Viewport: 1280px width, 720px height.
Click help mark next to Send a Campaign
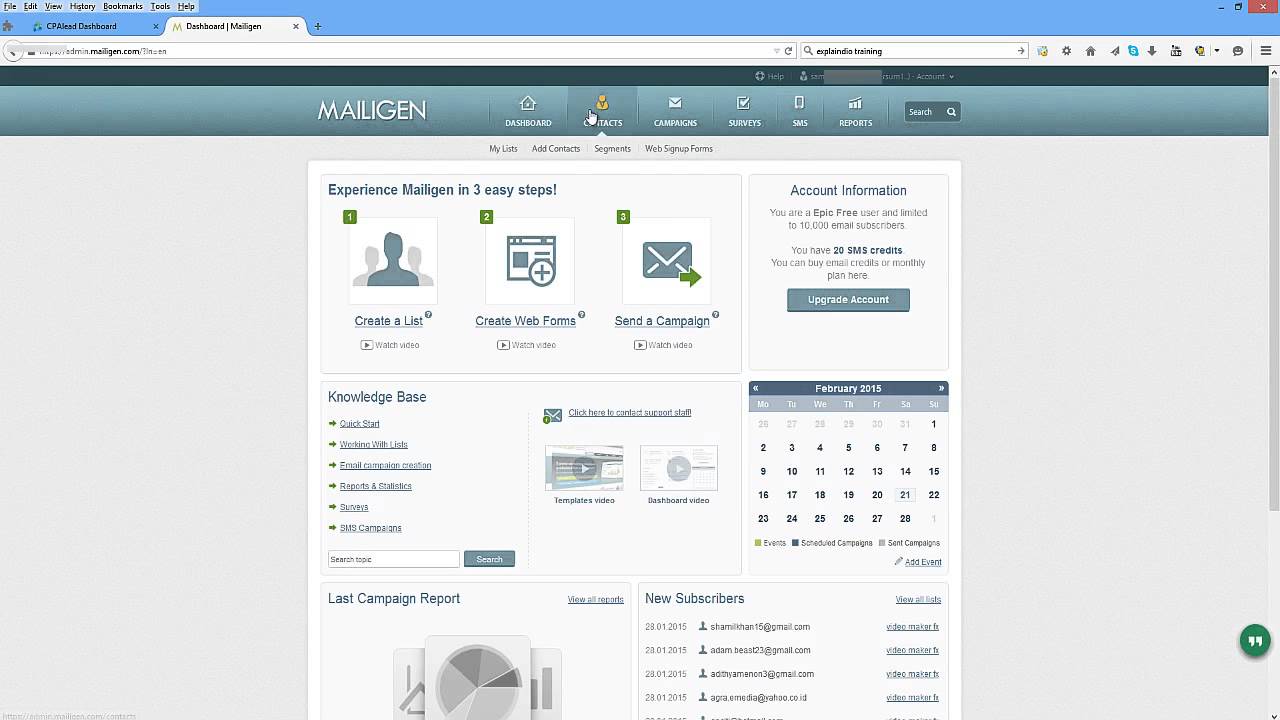pos(715,315)
